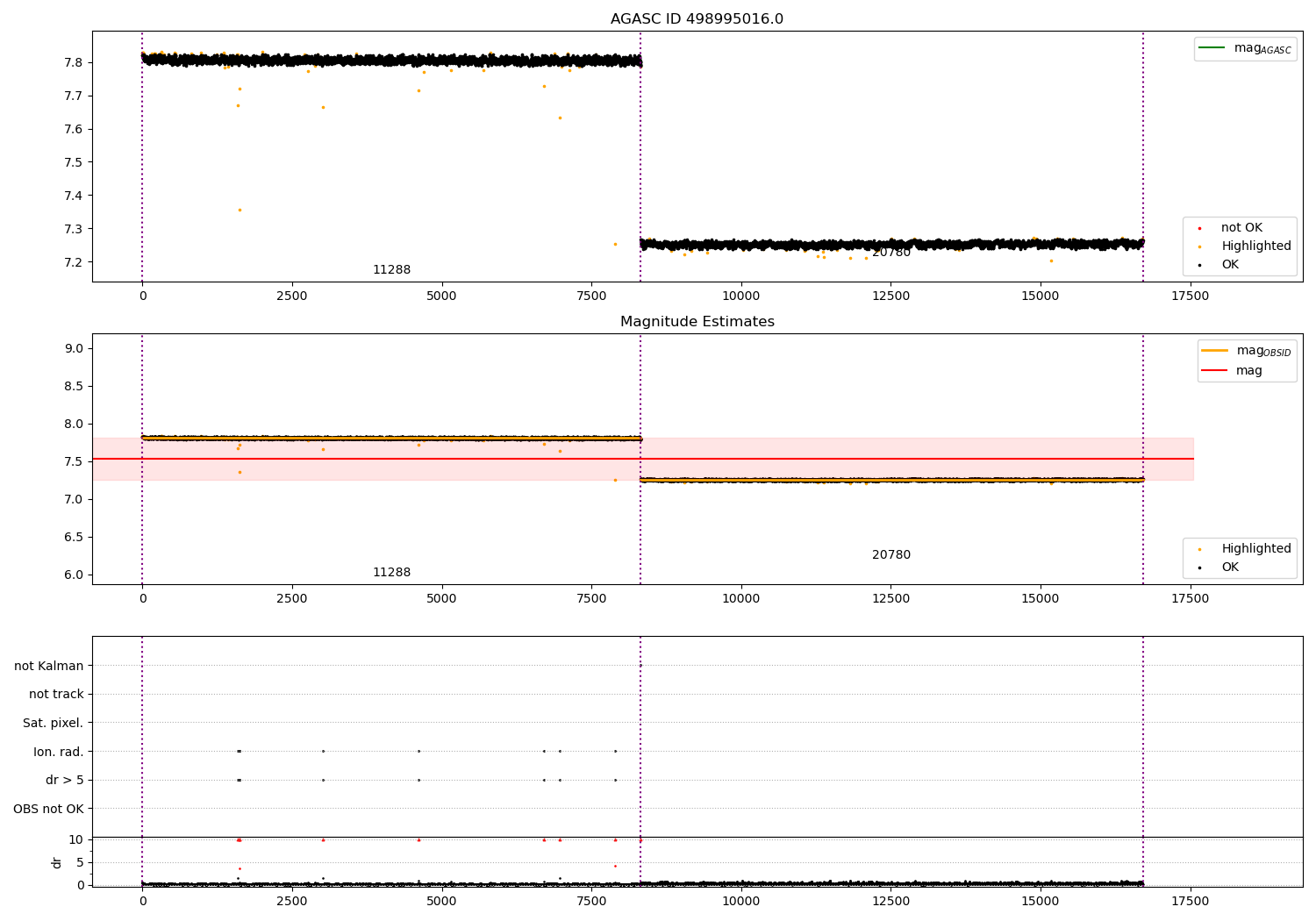Click the 17500 x-tick under Magnitude Estimates plot
This screenshot has height=921, width=1316.
(1190, 599)
